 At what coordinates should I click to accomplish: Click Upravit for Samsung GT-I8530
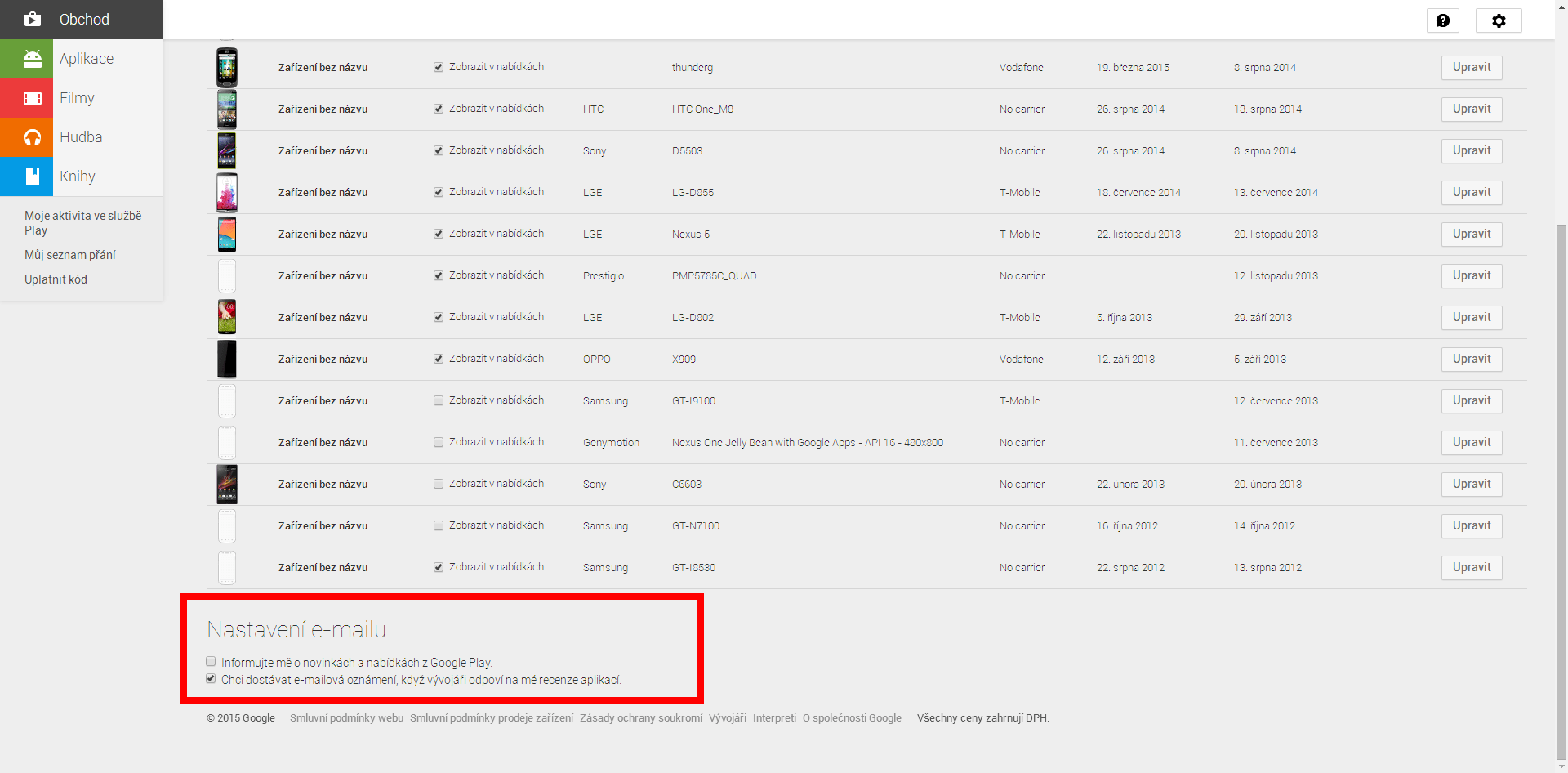[x=1472, y=568]
